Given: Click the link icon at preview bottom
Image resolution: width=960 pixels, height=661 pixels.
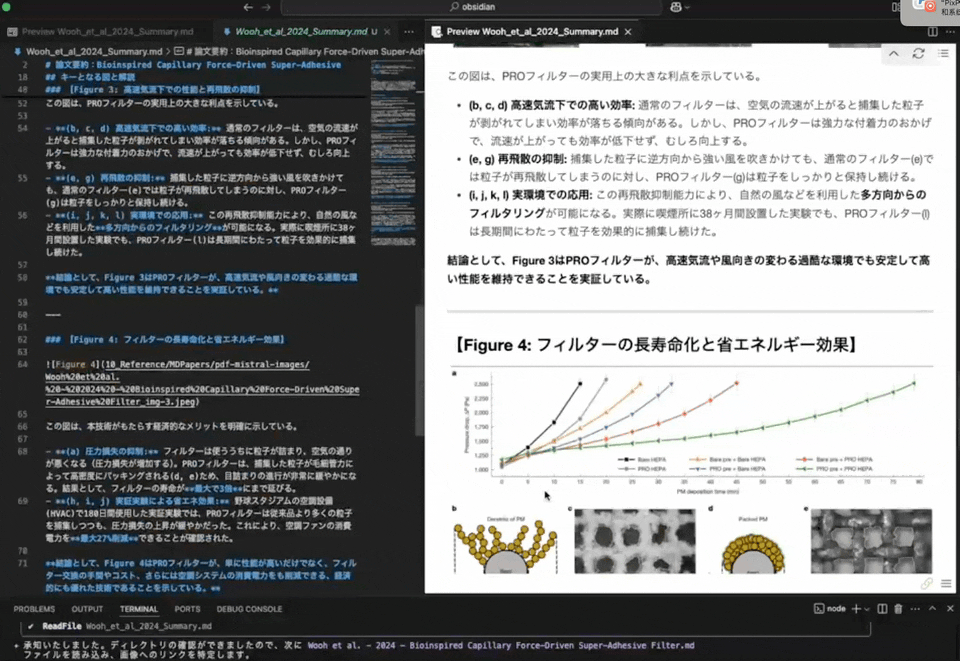Looking at the screenshot, I should 927,583.
